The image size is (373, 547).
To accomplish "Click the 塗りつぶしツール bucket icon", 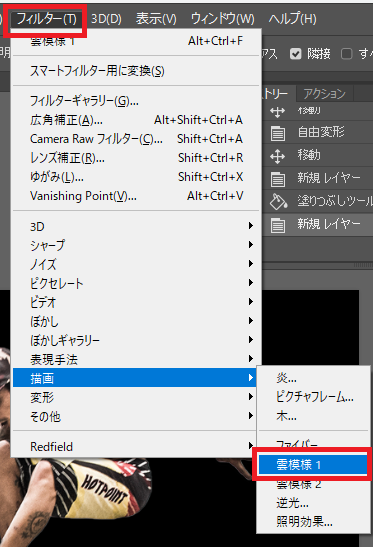I will pos(278,202).
